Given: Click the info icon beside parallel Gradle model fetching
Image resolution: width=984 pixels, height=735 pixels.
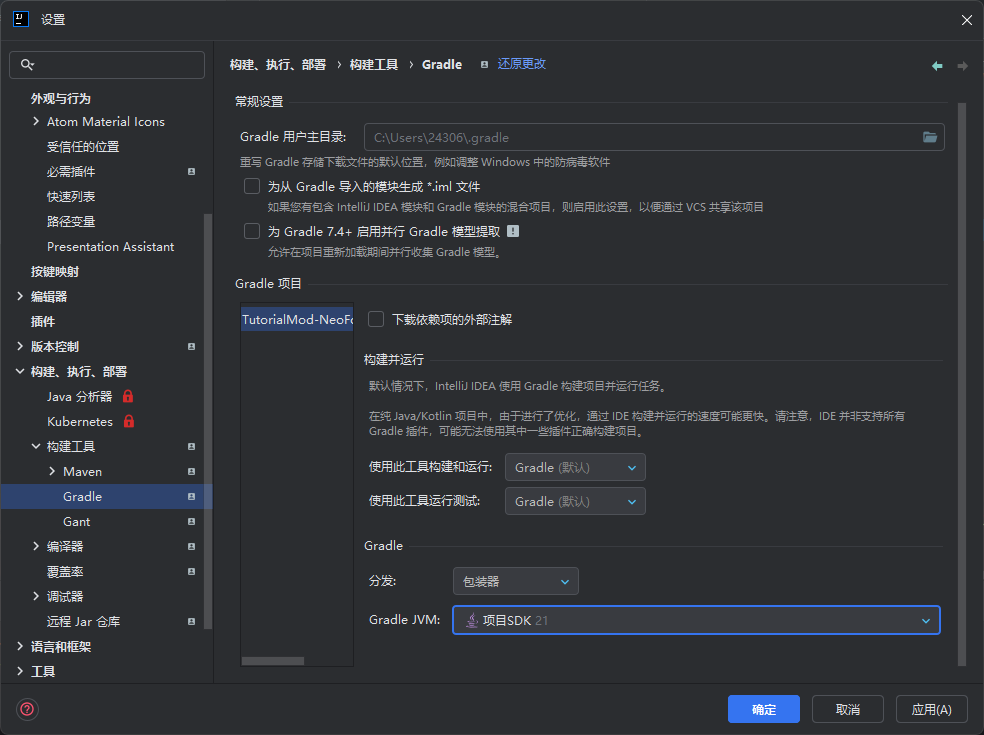Looking at the screenshot, I should coord(513,231).
